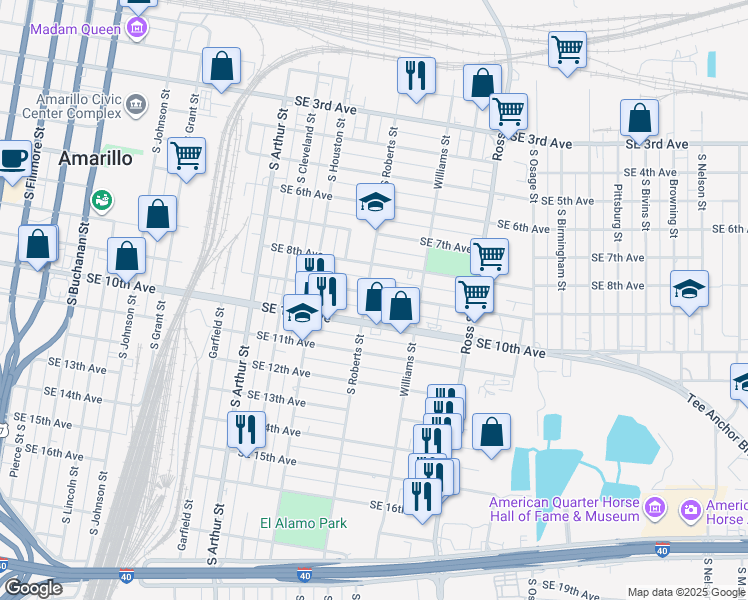This screenshot has height=600, width=748.
Task: Click the restaurant marker above SE 3rd Ave
Action: click(416, 75)
